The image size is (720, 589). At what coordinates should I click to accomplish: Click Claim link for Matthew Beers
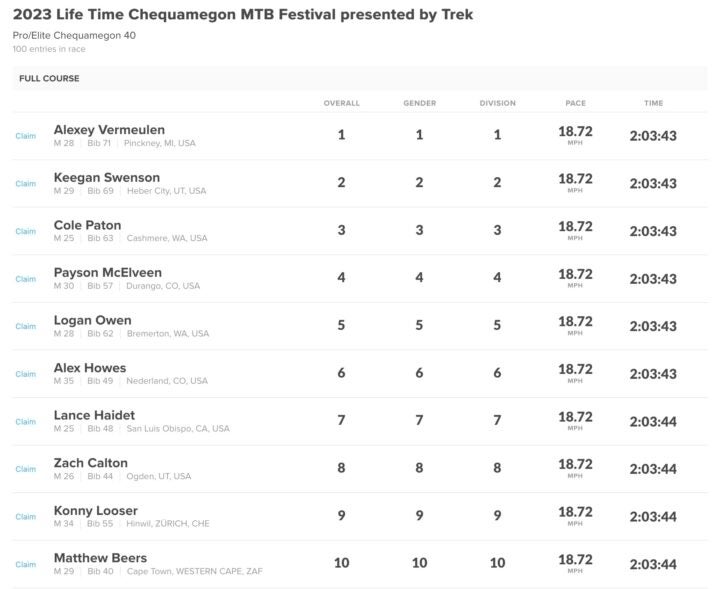click(26, 565)
